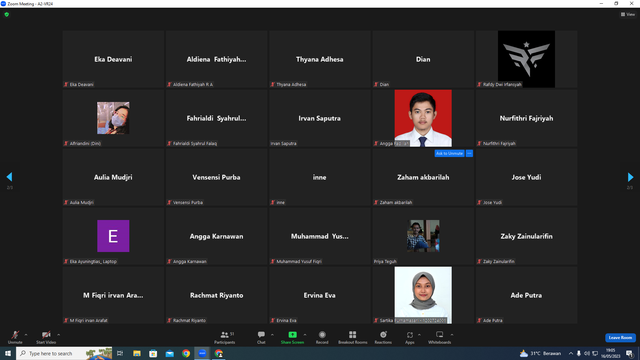This screenshot has height=360, width=640.
Task: Open more options button beside Ask to Unmute
Action: 469,153
